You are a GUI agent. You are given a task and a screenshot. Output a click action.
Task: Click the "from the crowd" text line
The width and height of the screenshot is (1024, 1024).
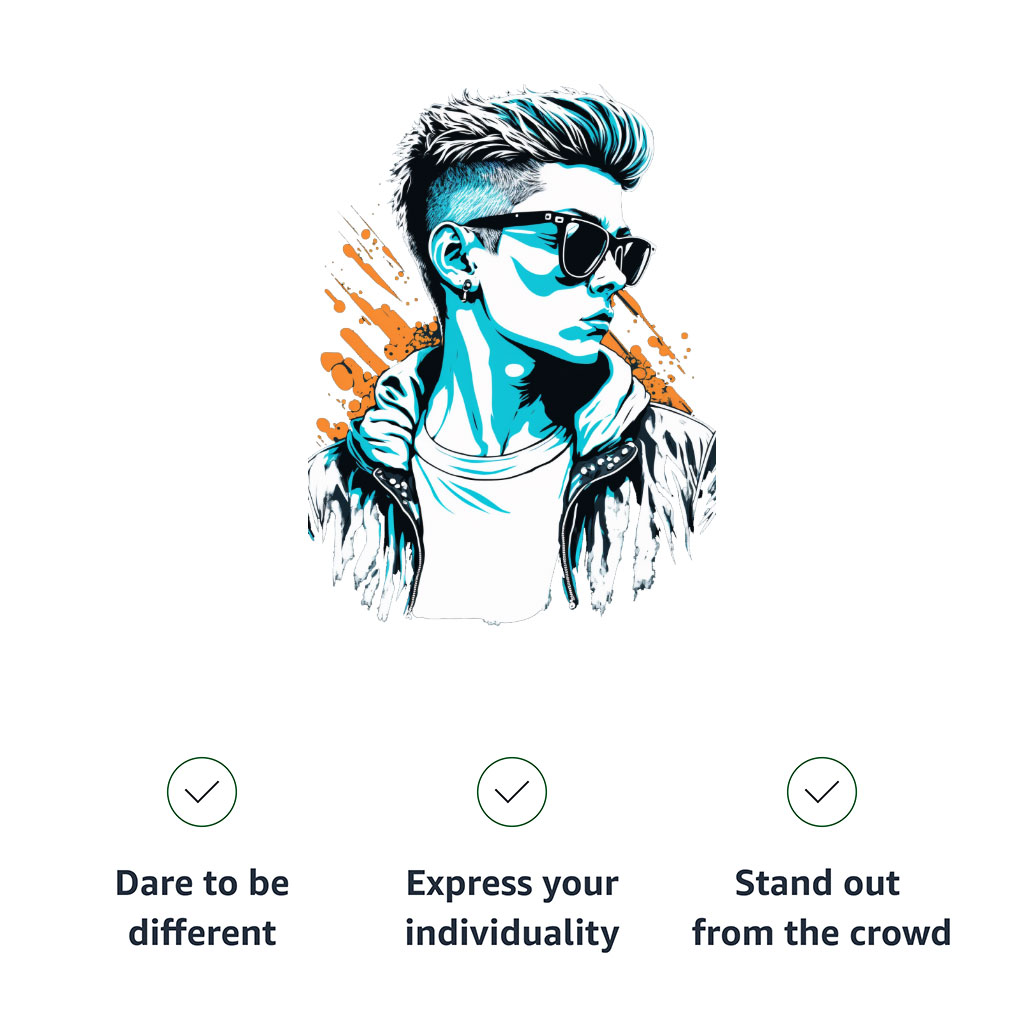tap(822, 932)
